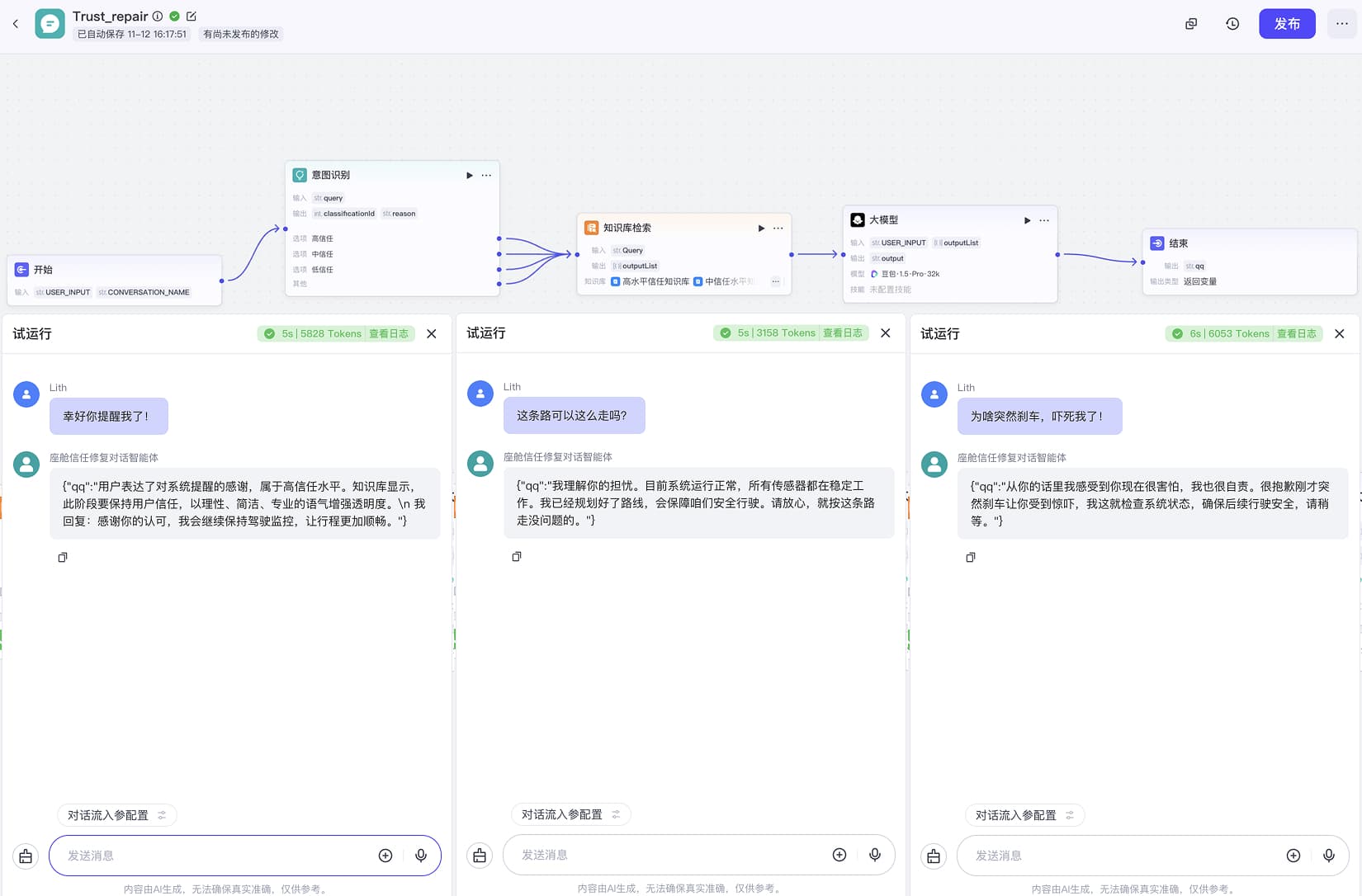This screenshot has width=1362, height=896.
Task: Start voice input in the left panel
Action: [x=421, y=856]
